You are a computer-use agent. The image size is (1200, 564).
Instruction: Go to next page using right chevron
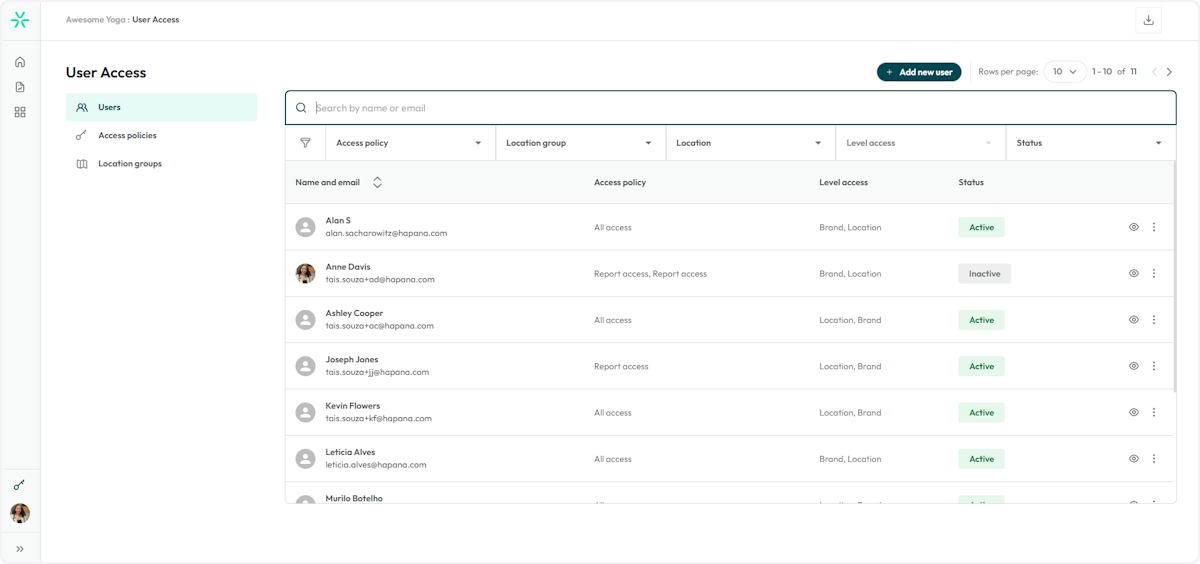(1169, 72)
